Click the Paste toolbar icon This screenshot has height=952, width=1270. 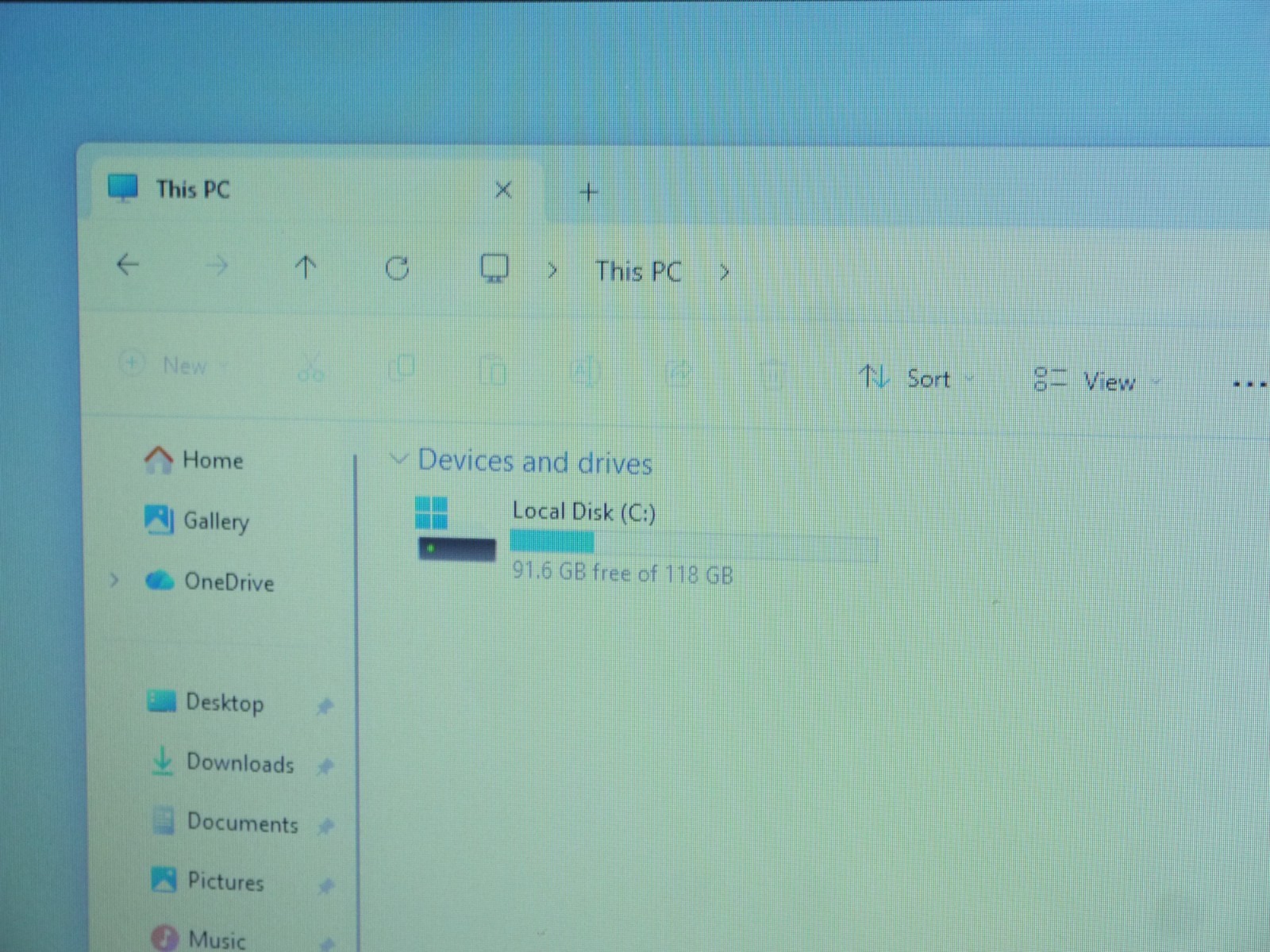point(493,370)
